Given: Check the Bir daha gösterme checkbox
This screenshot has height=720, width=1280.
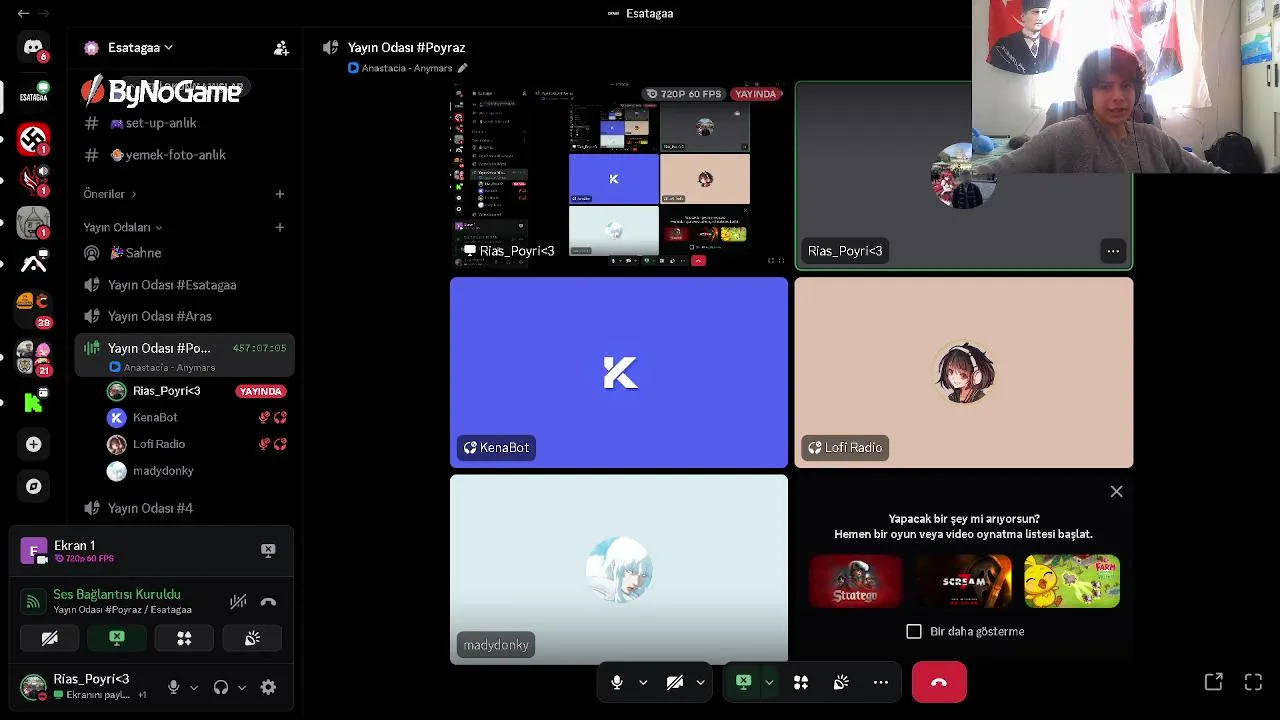Looking at the screenshot, I should pyautogui.click(x=914, y=631).
